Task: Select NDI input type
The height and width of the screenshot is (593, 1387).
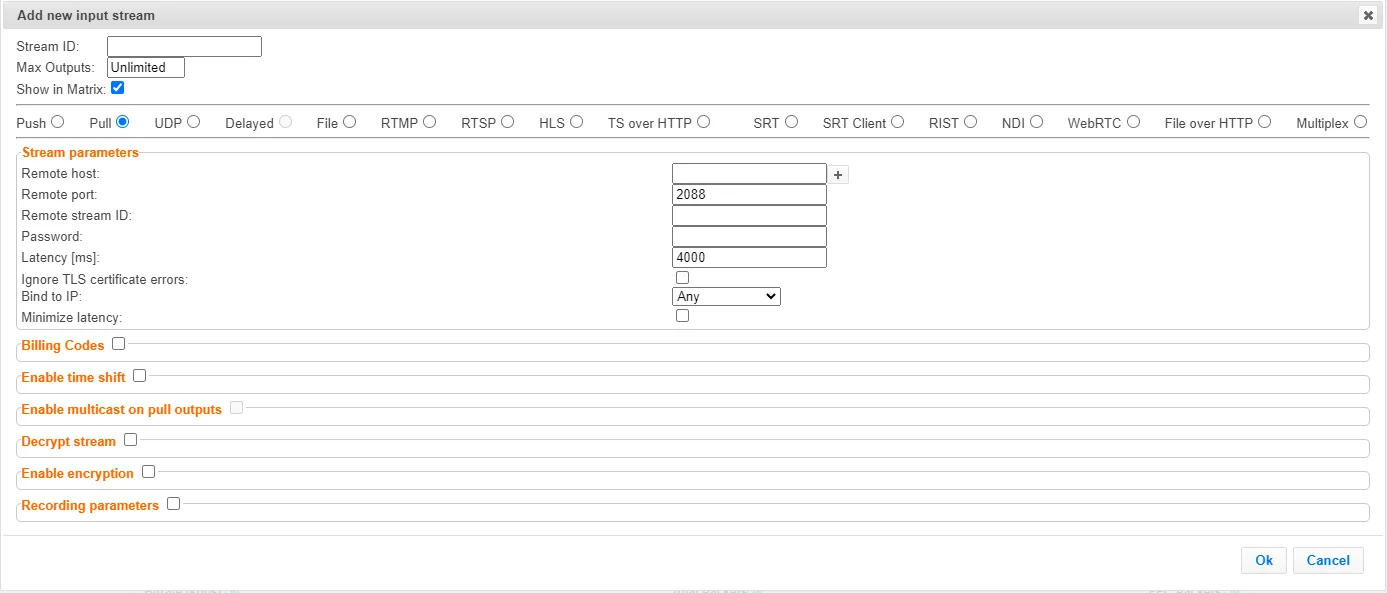Action: coord(1037,122)
